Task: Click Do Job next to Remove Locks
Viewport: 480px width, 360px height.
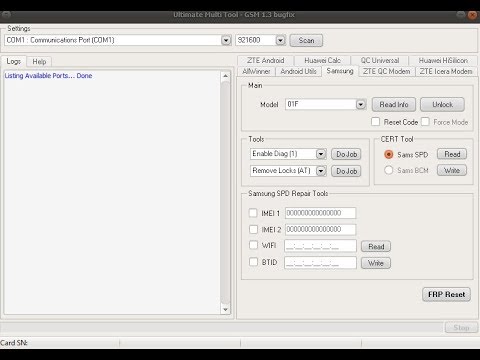Action: click(x=346, y=171)
